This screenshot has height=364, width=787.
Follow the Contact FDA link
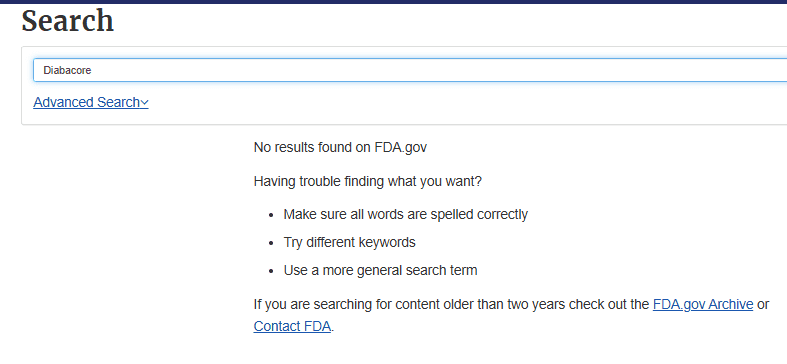(292, 326)
